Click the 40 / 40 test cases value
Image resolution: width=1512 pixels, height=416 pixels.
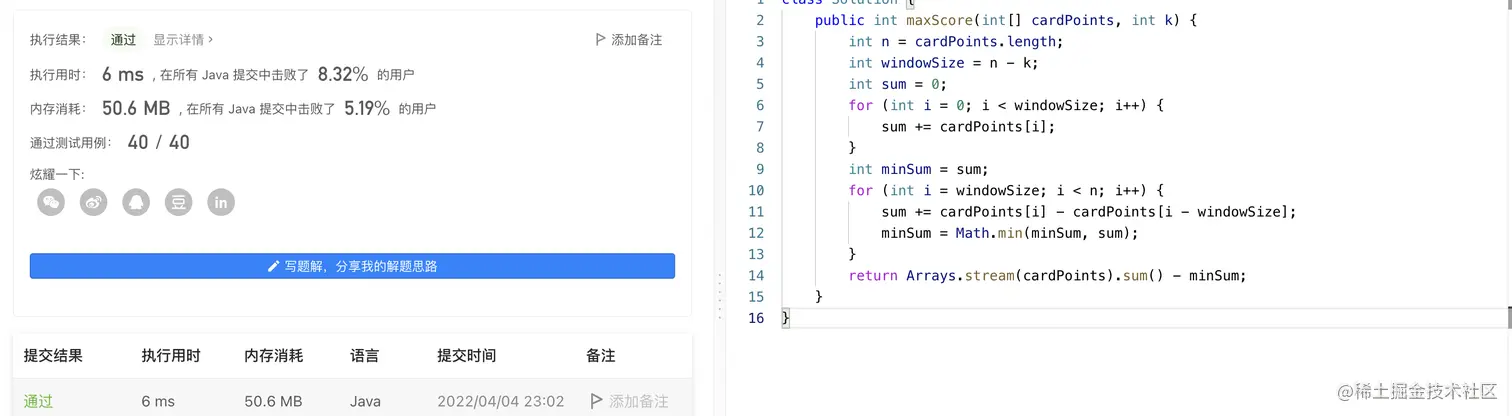point(159,142)
